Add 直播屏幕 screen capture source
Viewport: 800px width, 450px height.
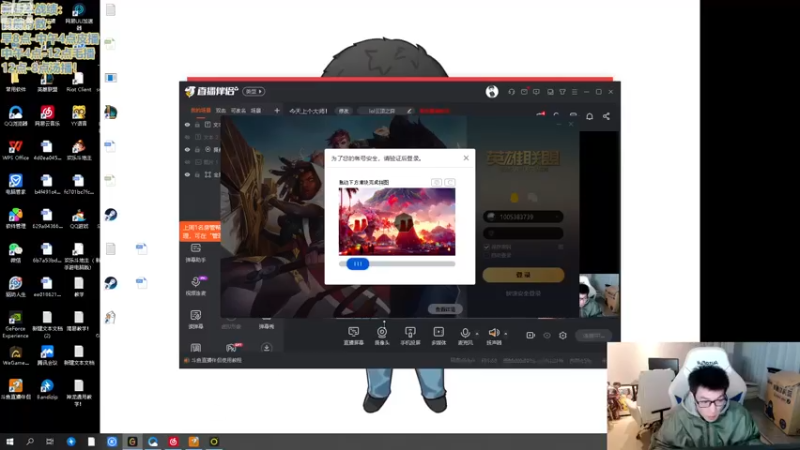(x=353, y=336)
